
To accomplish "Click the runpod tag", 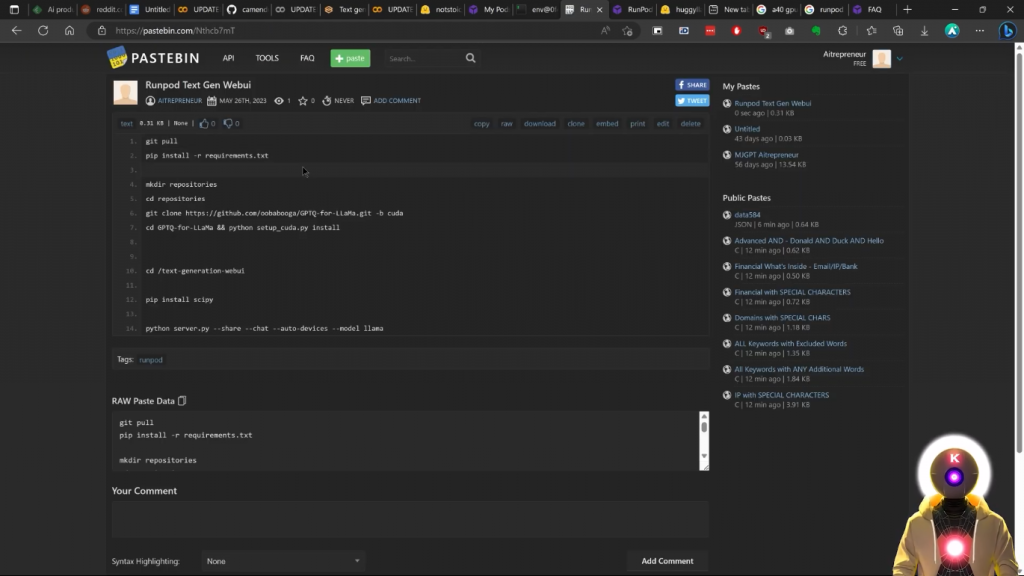I will coord(151,360).
